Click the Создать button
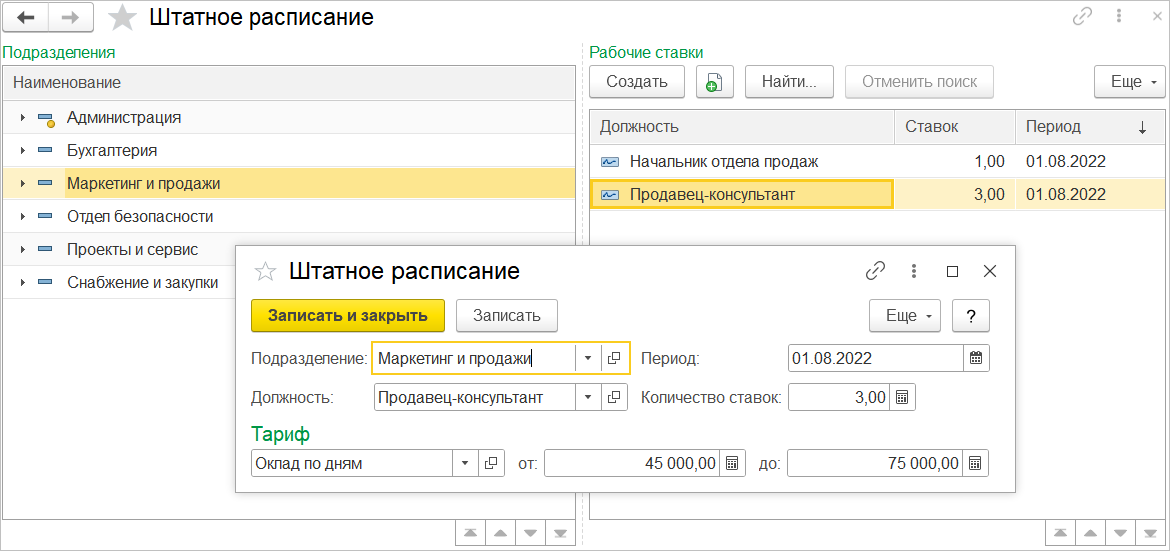Viewport: 1170px width, 551px height. click(x=636, y=82)
